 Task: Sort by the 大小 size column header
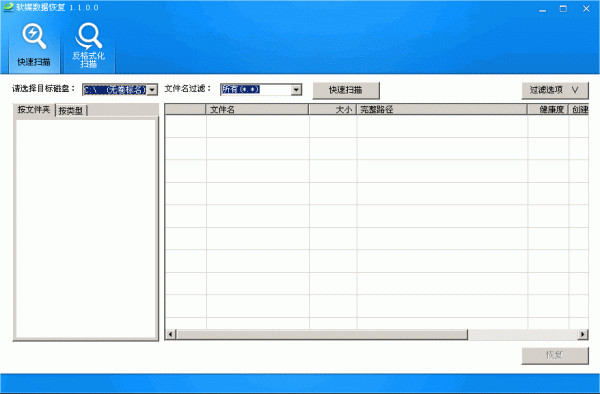333,109
